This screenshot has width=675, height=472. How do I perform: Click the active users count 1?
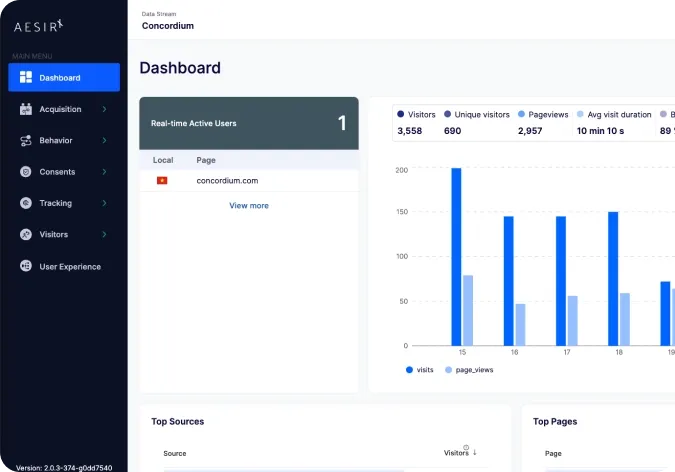tap(342, 123)
